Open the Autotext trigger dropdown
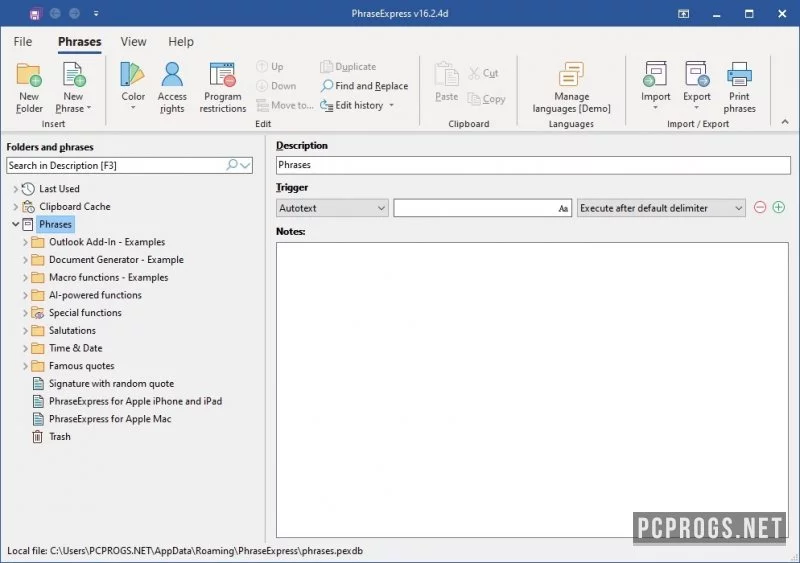The height and width of the screenshot is (563, 800). pyautogui.click(x=332, y=208)
